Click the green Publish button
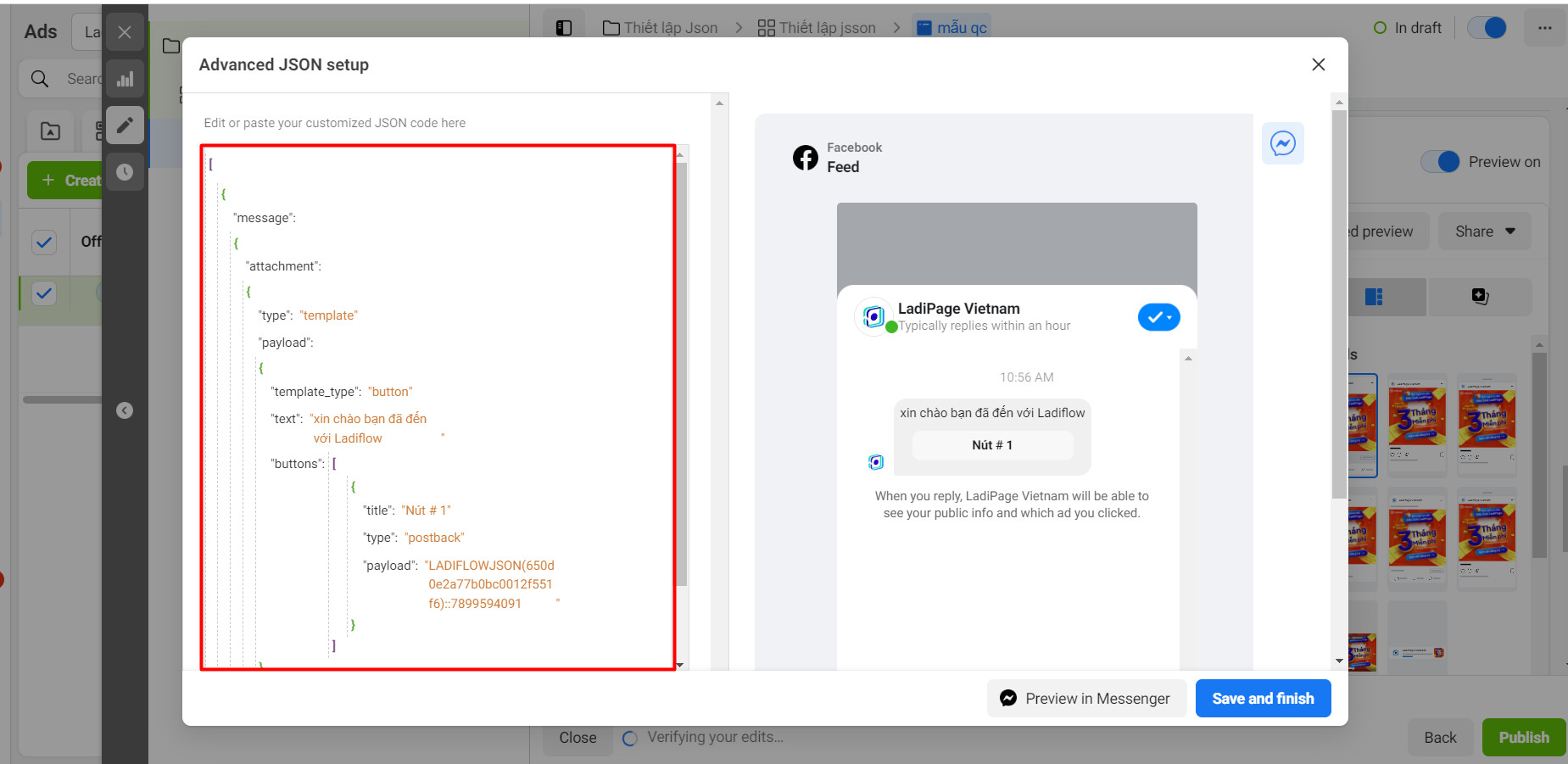 (x=1524, y=738)
